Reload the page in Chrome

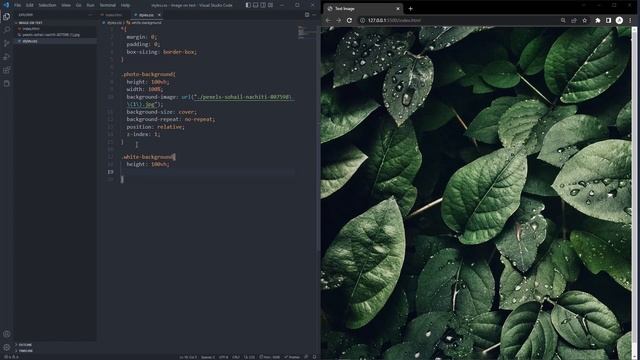349,20
